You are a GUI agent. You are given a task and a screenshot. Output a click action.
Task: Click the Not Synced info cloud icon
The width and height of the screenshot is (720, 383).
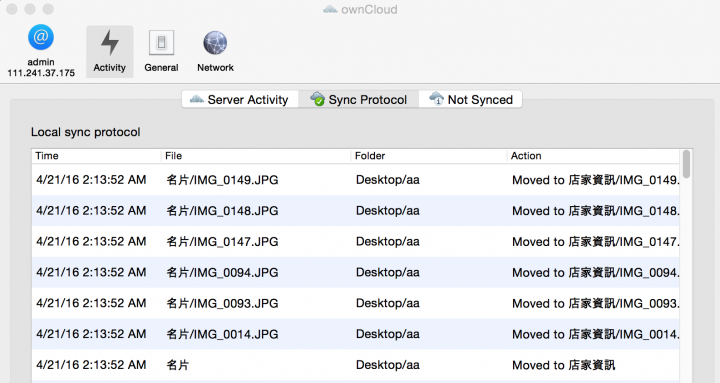(436, 98)
